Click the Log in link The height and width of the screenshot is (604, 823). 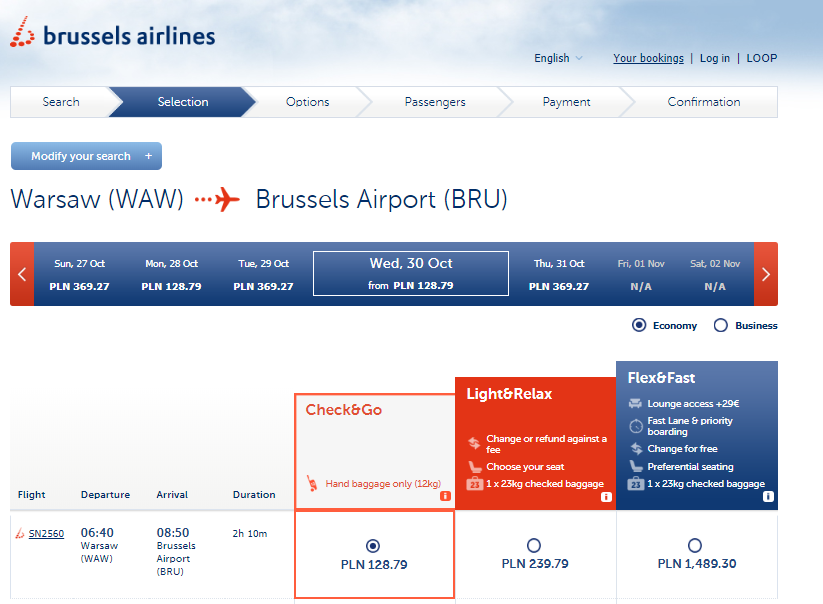(x=714, y=58)
